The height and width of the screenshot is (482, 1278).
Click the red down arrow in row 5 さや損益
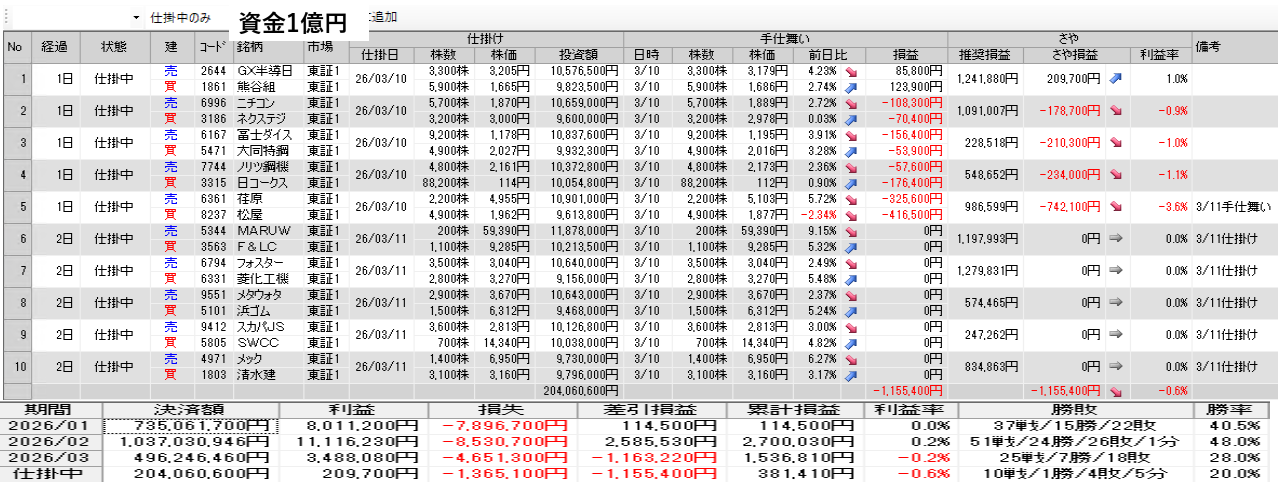pyautogui.click(x=1115, y=207)
